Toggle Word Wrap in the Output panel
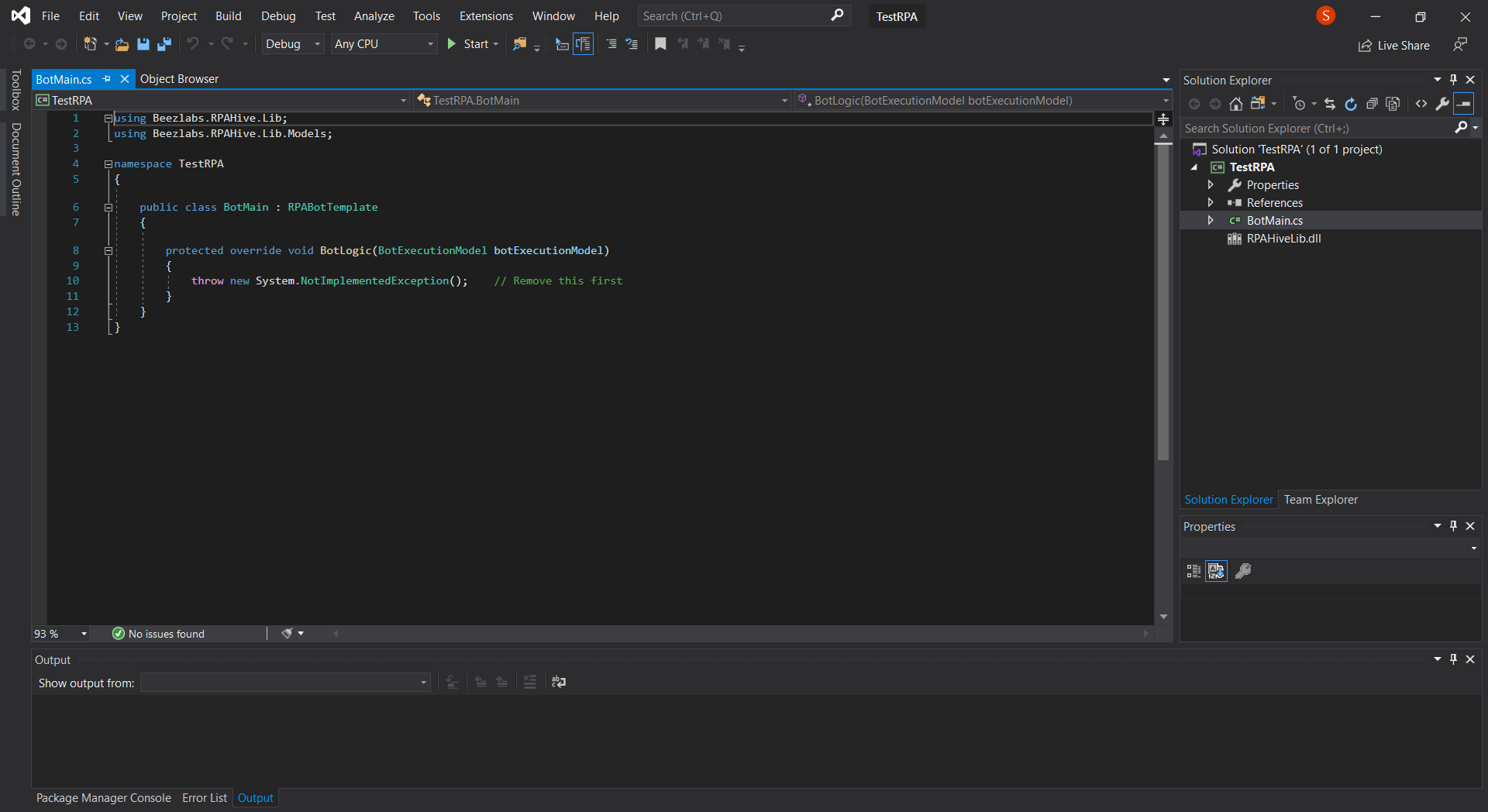 point(559,682)
